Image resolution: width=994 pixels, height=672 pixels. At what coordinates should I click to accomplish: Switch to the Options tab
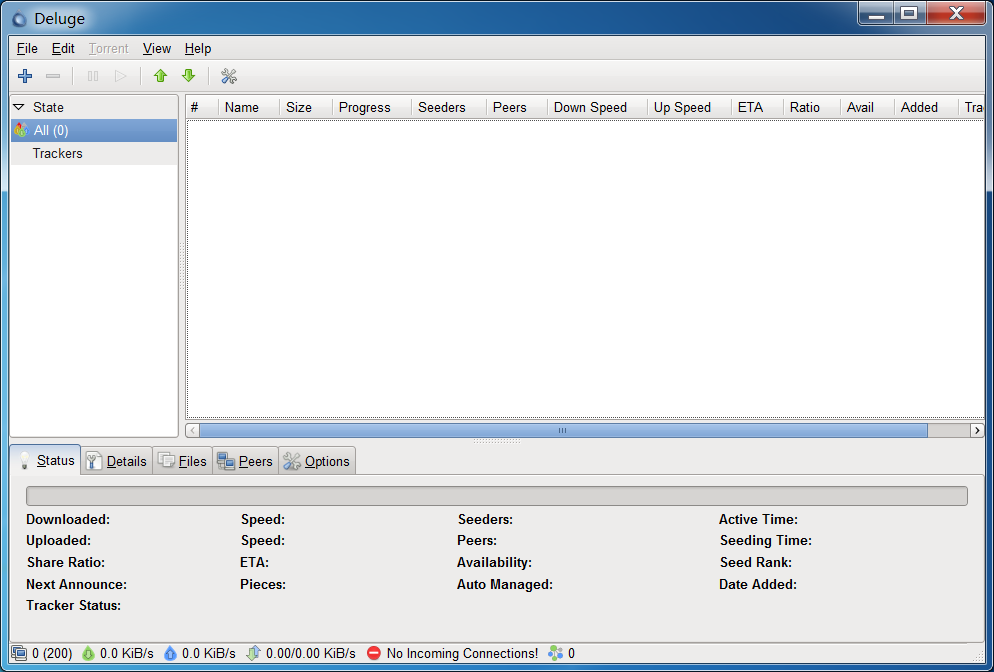pos(317,461)
